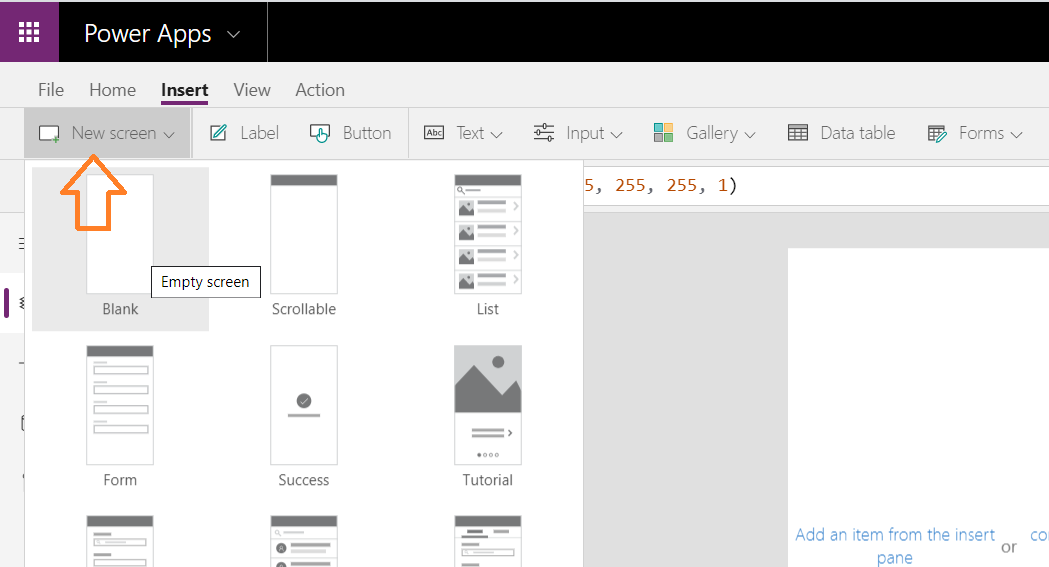Image resolution: width=1049 pixels, height=567 pixels.
Task: Click the Text Abc icon
Action: point(434,132)
